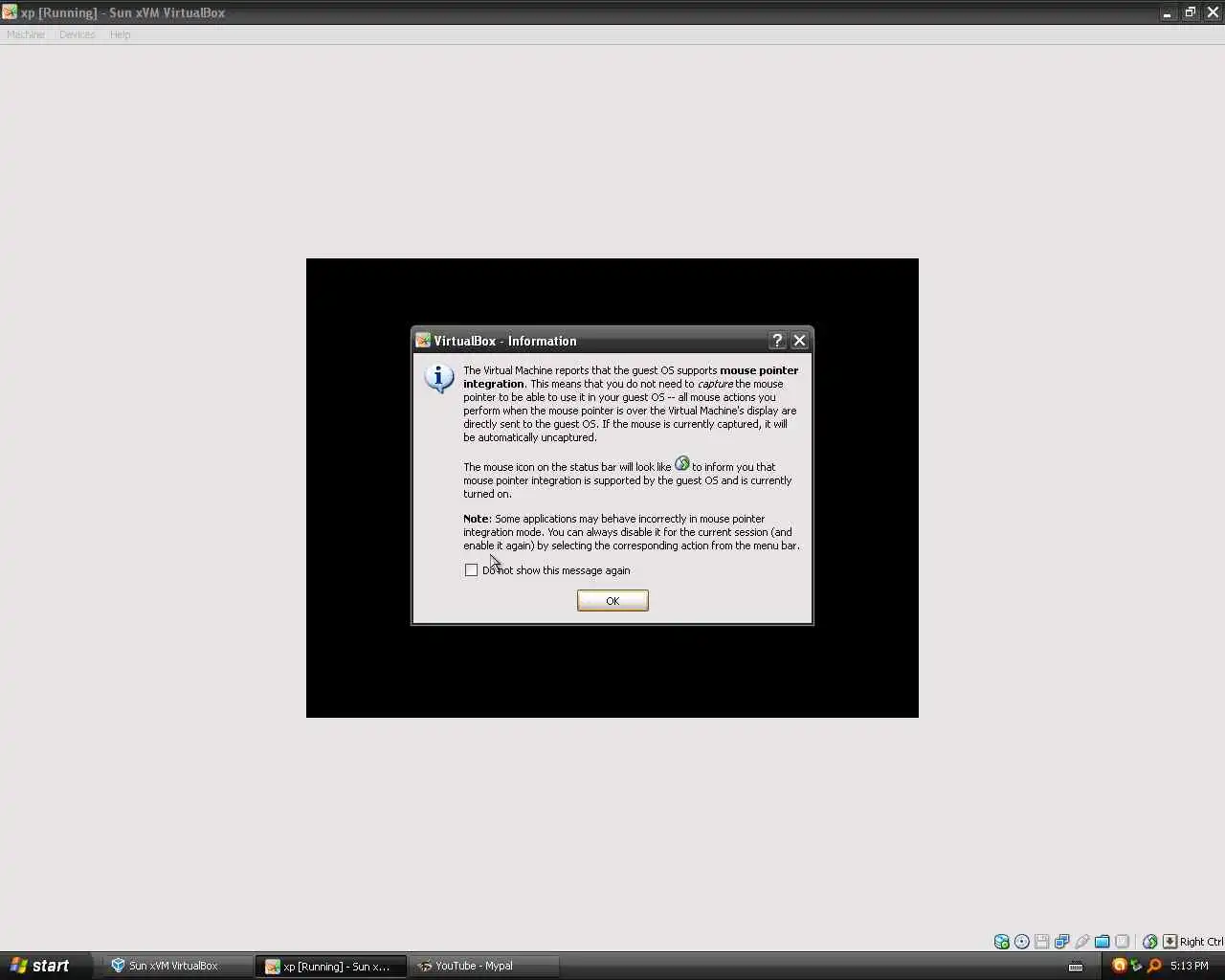1225x980 pixels.
Task: Click the keyboard capture arrow icon
Action: (x=1169, y=942)
